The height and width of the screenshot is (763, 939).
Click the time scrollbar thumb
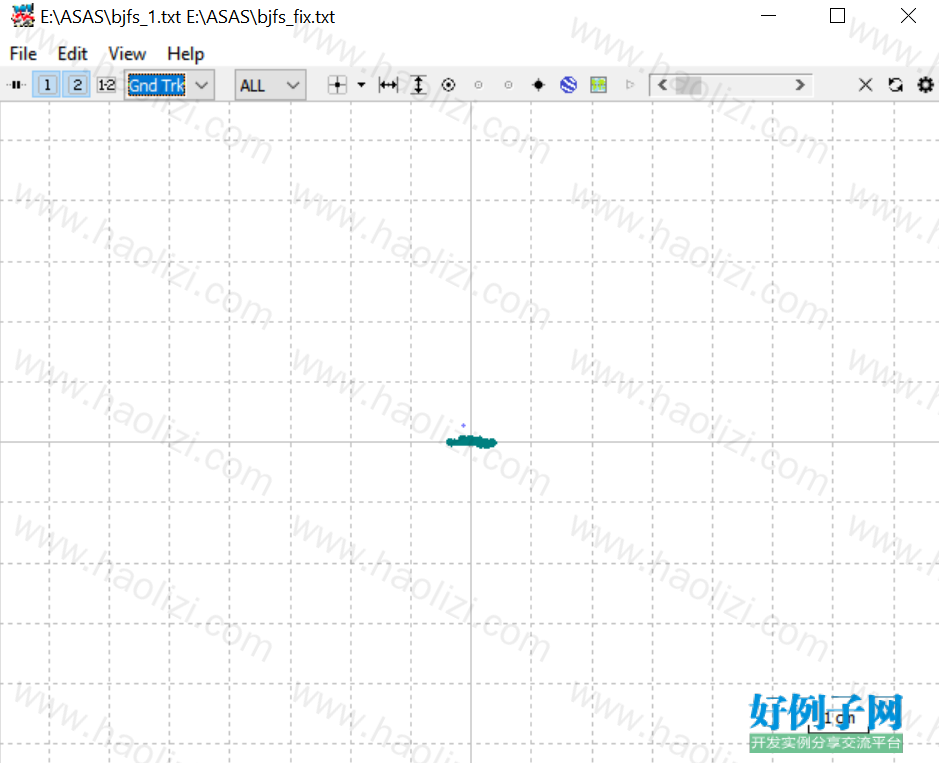pyautogui.click(x=687, y=85)
